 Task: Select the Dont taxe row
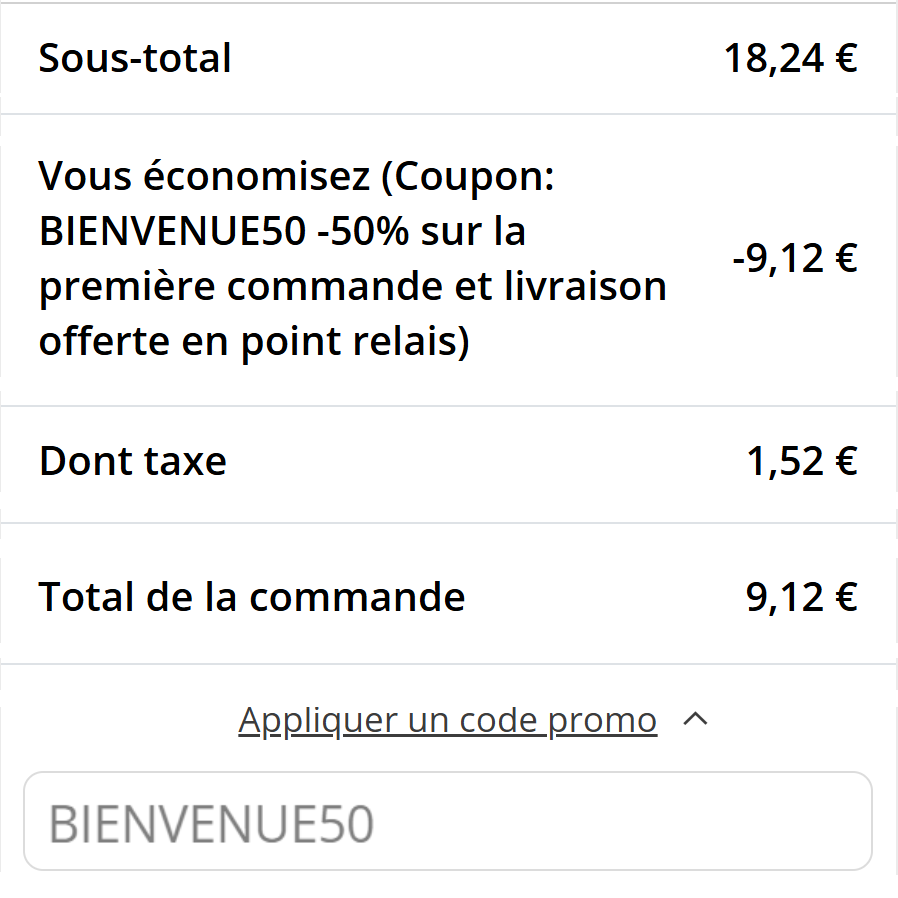pyautogui.click(x=132, y=461)
